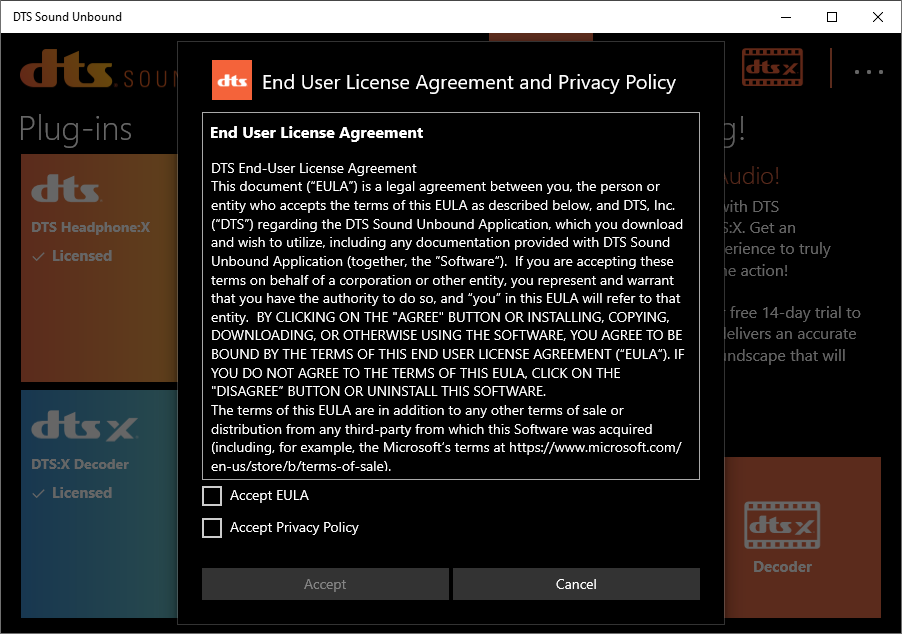Click the free 14-day trial text
This screenshot has height=634, width=902.
[x=795, y=313]
